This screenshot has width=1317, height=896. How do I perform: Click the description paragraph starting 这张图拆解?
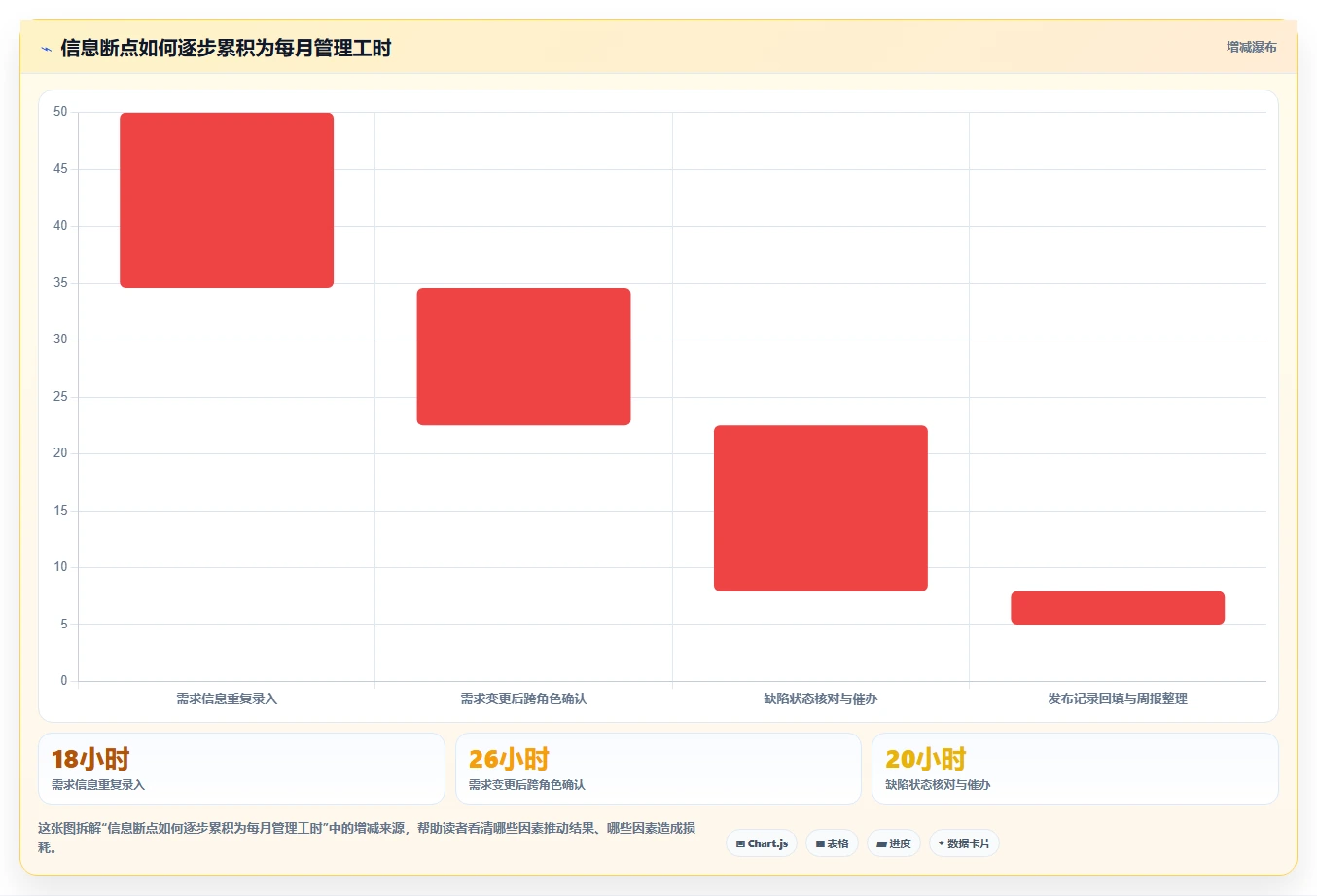pyautogui.click(x=367, y=838)
